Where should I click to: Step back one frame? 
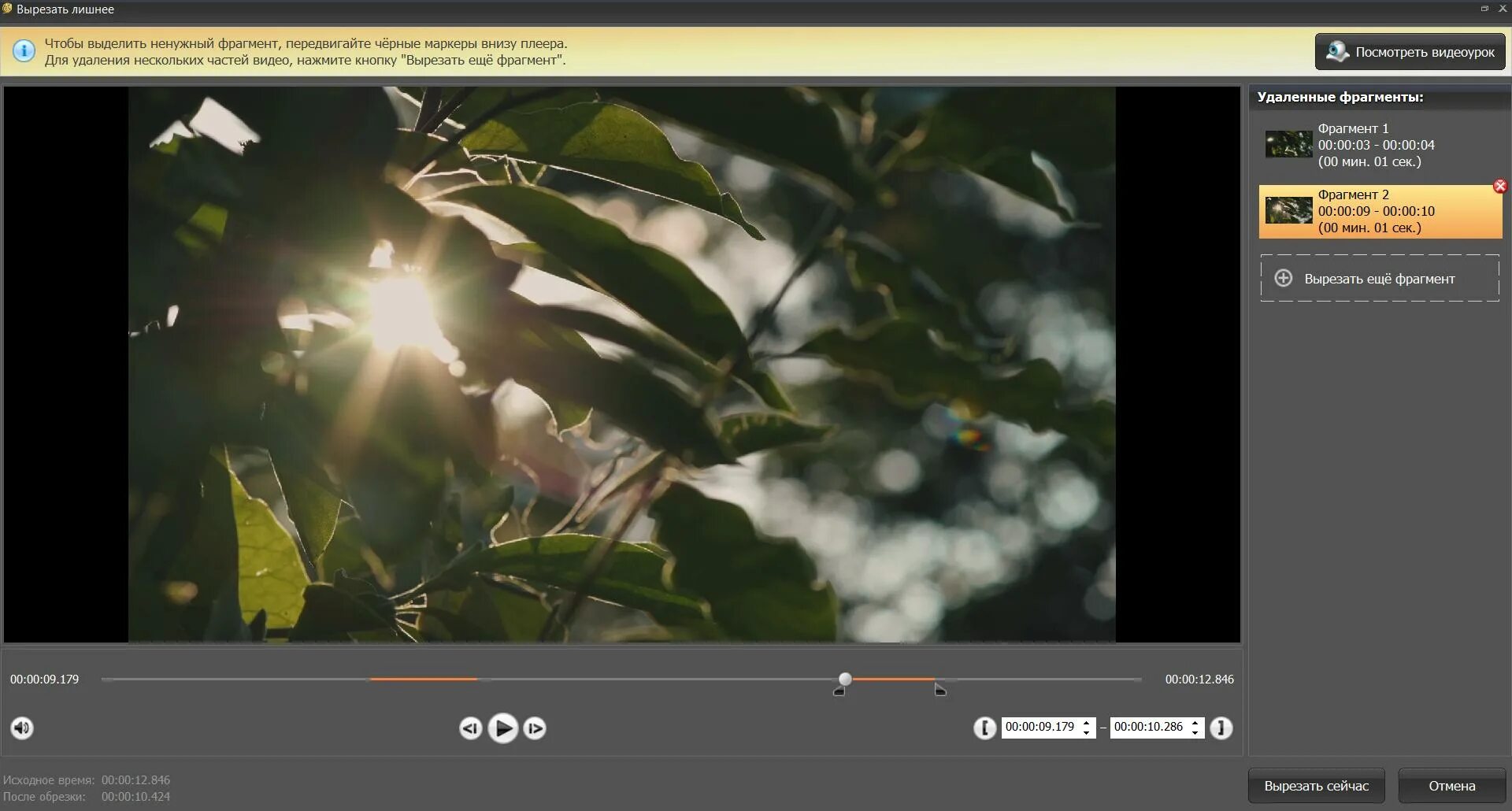470,728
